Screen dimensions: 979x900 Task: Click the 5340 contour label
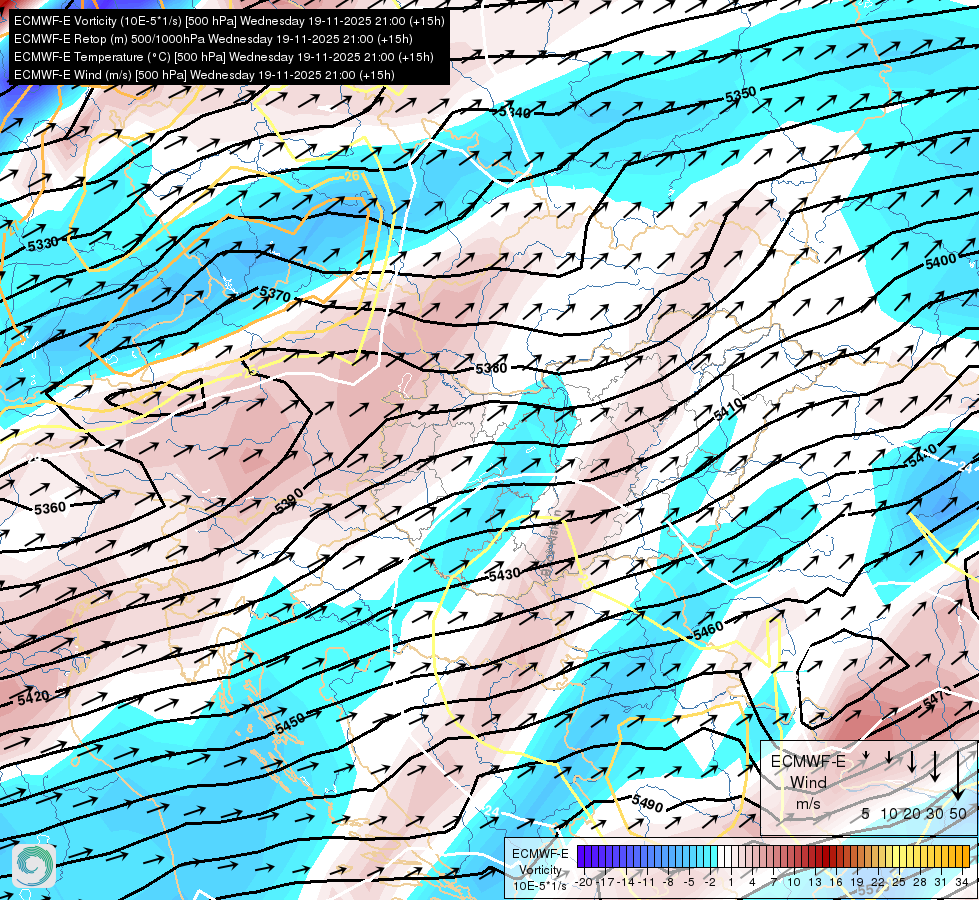pyautogui.click(x=514, y=112)
